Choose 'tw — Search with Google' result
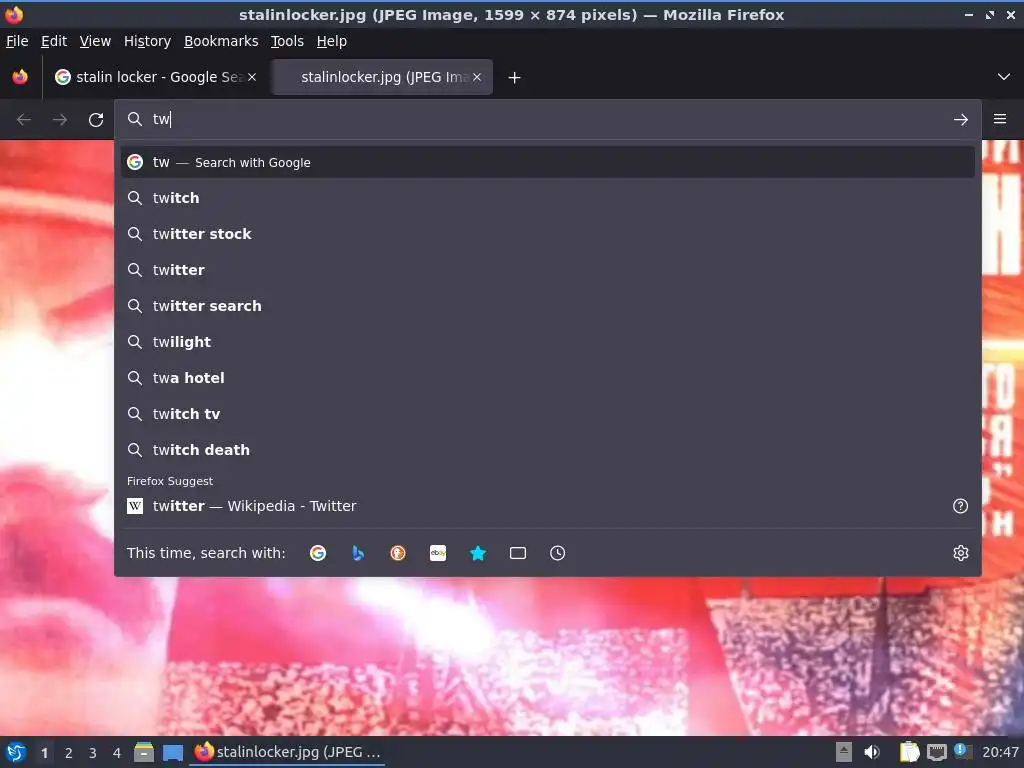The image size is (1024, 768). point(547,162)
